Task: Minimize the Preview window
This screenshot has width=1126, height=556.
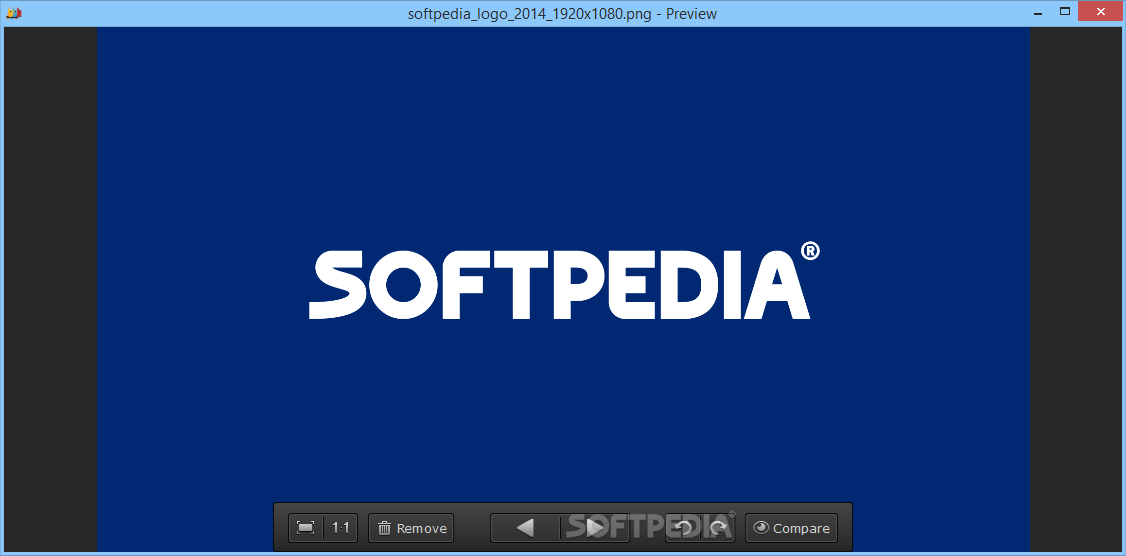Action: point(1038,12)
